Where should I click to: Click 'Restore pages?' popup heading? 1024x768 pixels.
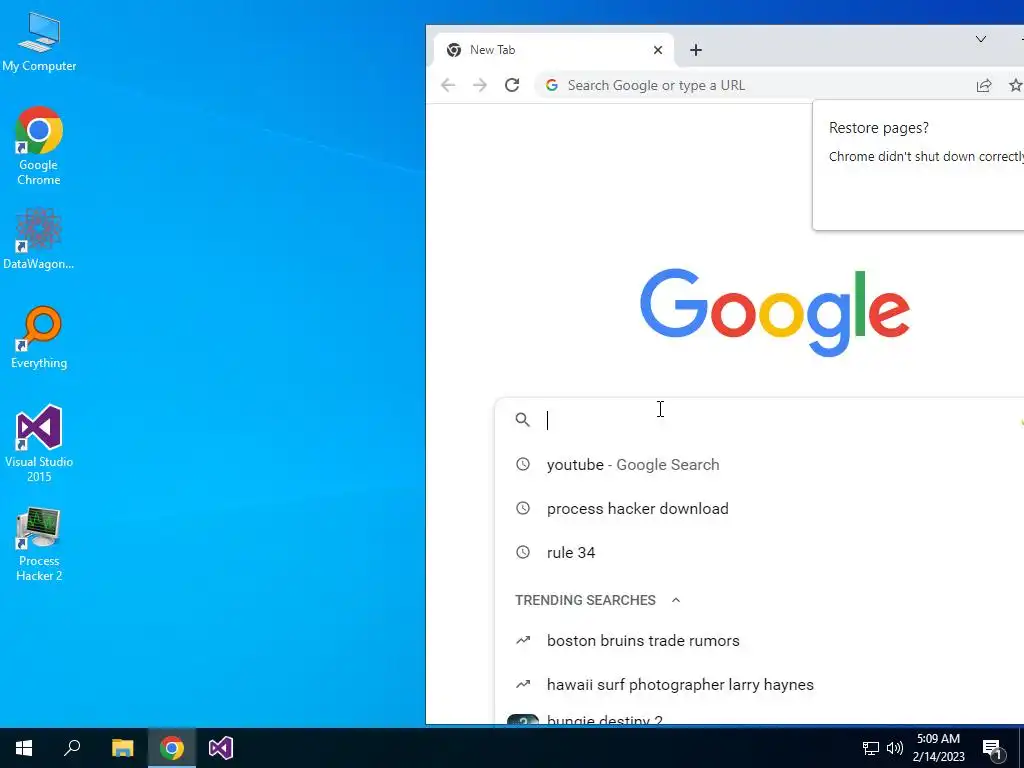[878, 127]
